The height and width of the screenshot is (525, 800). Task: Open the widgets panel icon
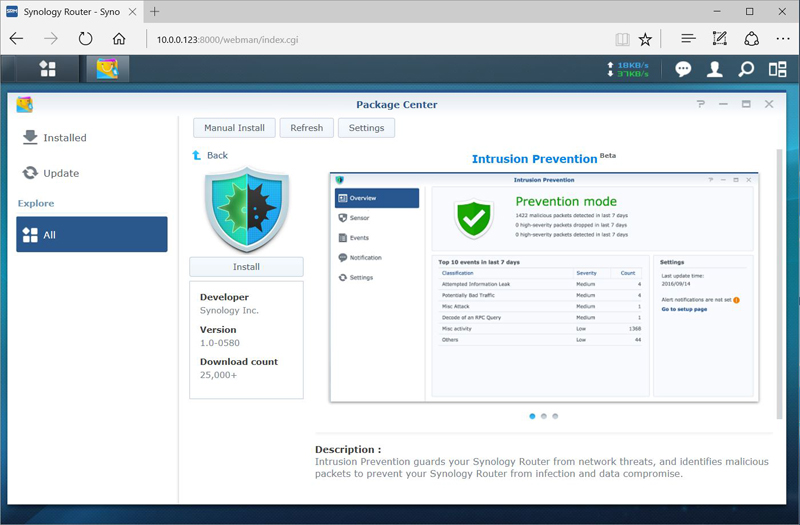click(x=777, y=69)
